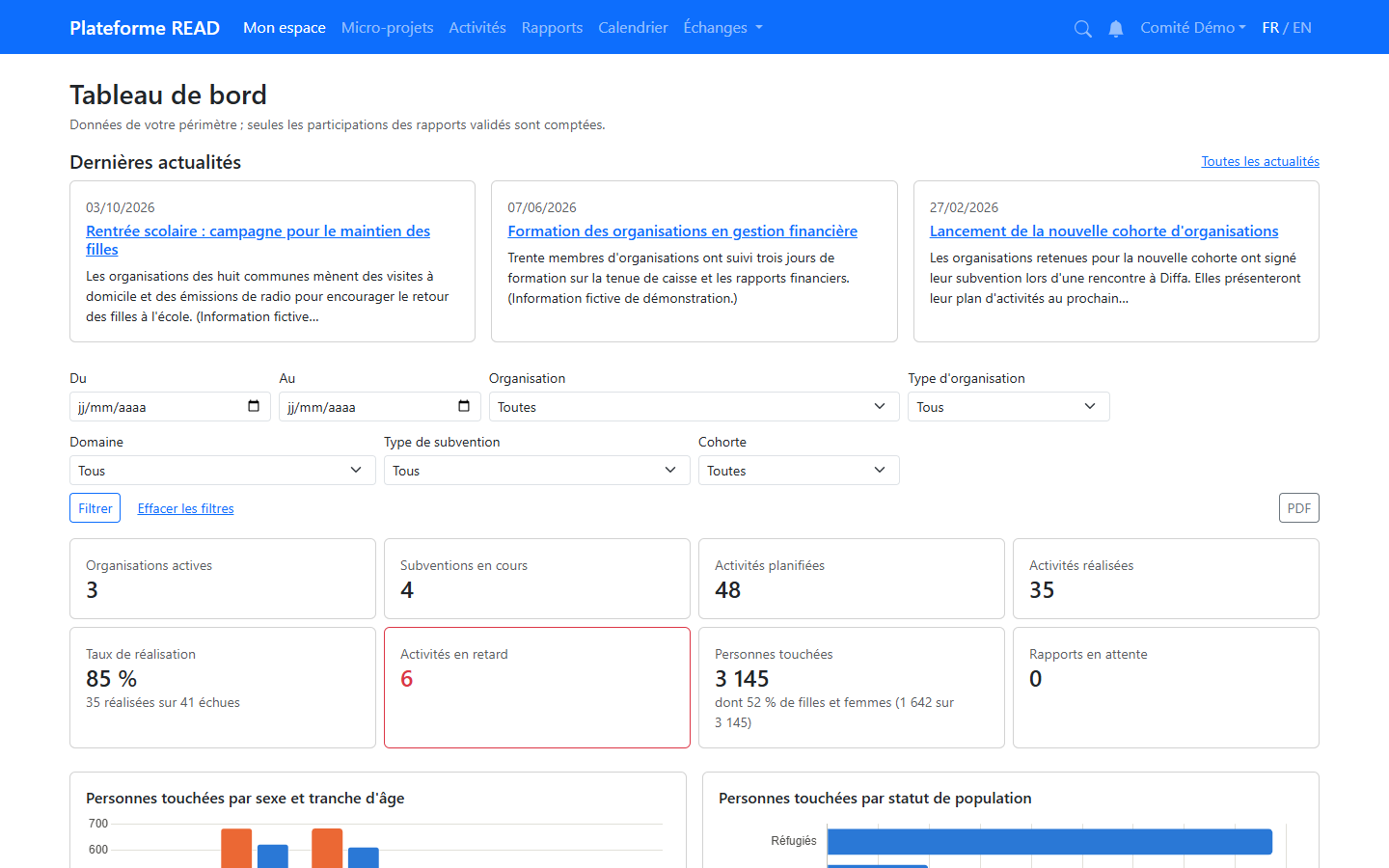Open the Domaine dropdown

coord(223,471)
